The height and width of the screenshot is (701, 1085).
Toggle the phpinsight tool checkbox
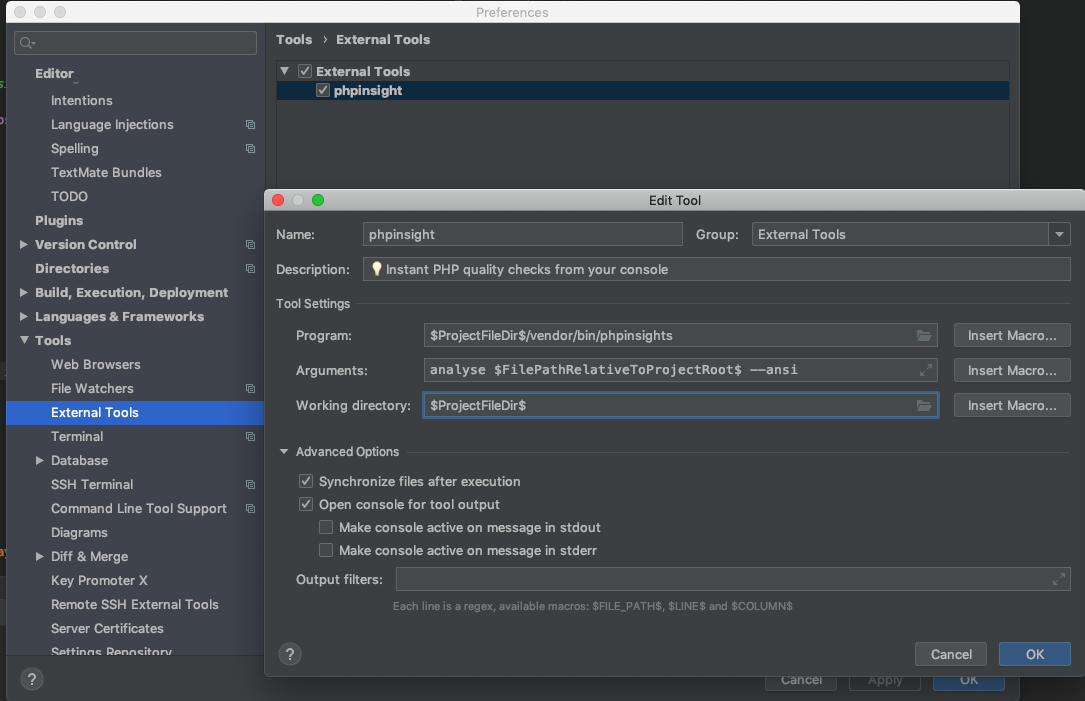tap(323, 91)
